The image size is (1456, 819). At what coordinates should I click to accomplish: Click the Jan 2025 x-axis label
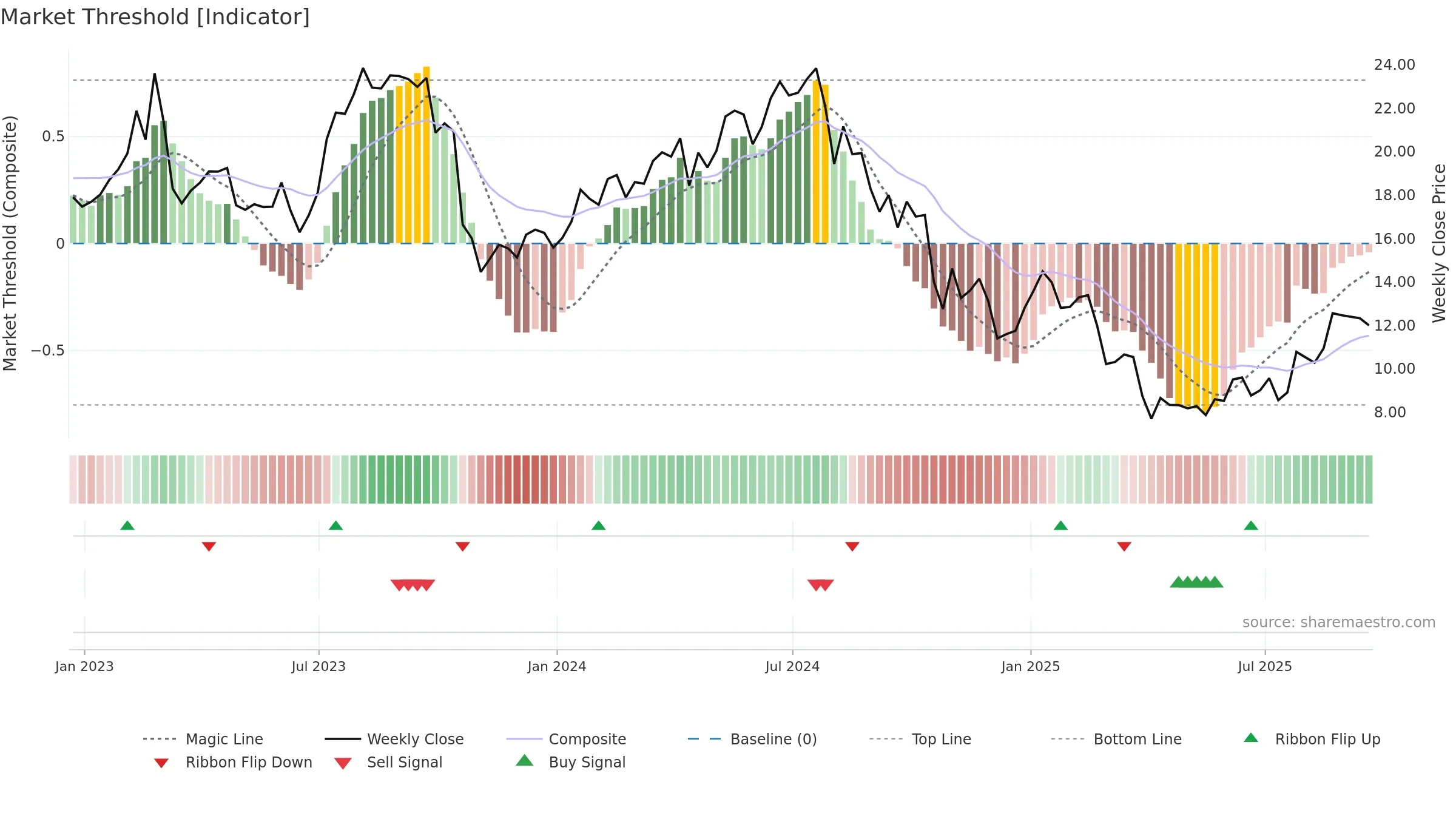[1031, 666]
